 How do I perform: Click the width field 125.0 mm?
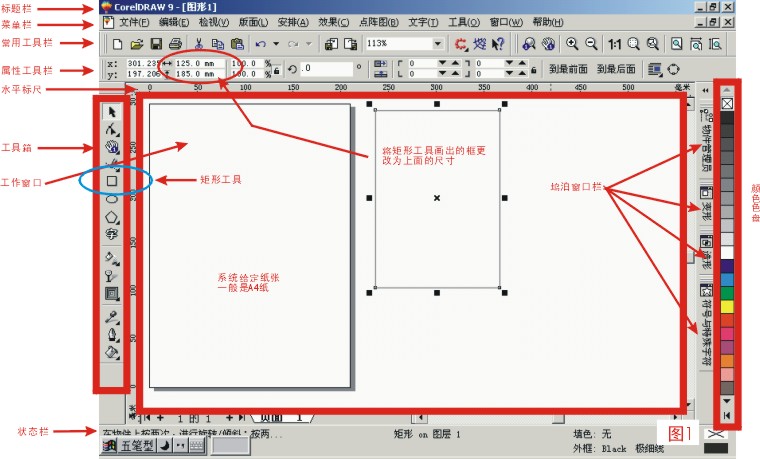pyautogui.click(x=199, y=63)
